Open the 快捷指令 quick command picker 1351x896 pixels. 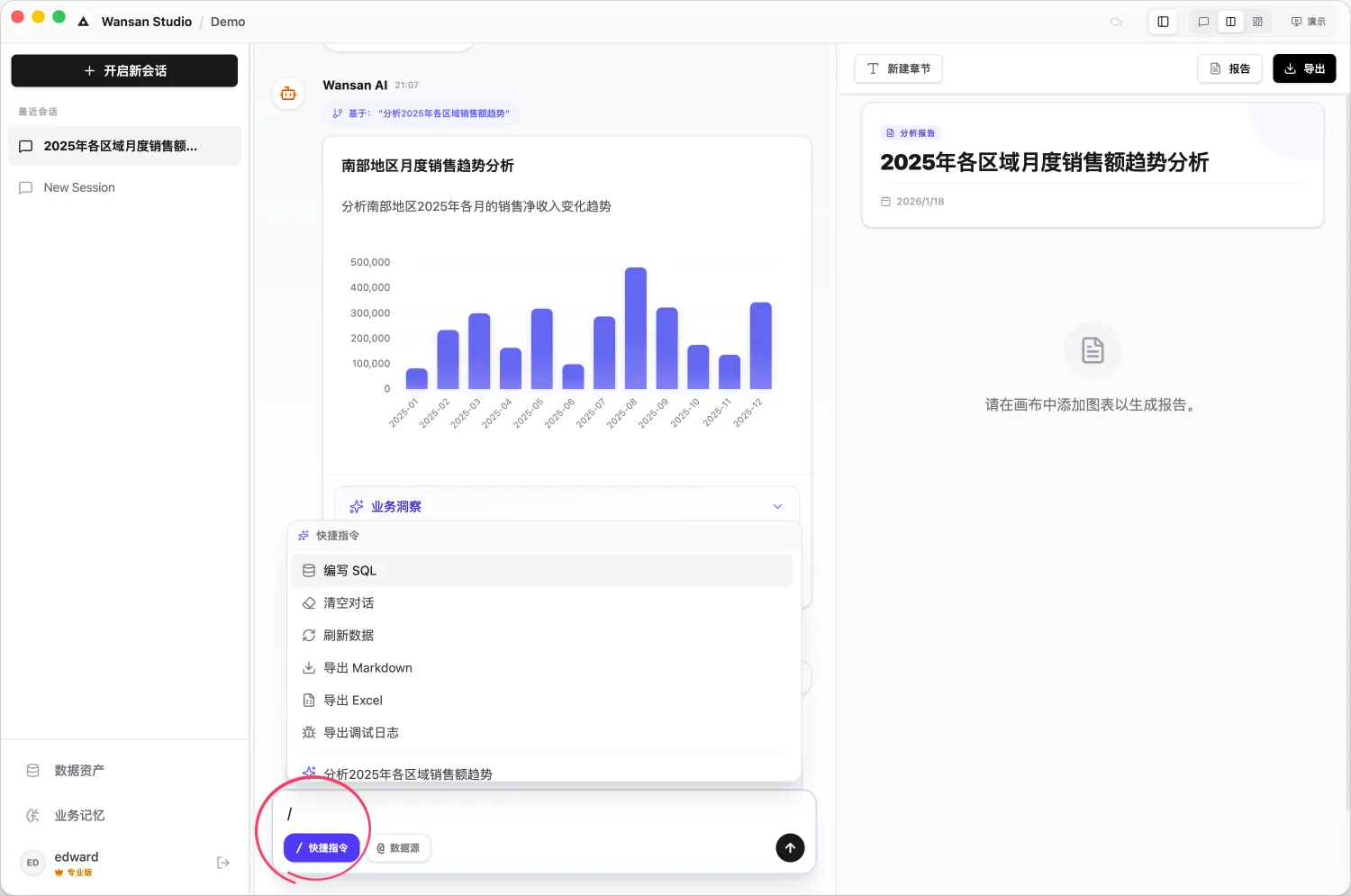point(321,847)
